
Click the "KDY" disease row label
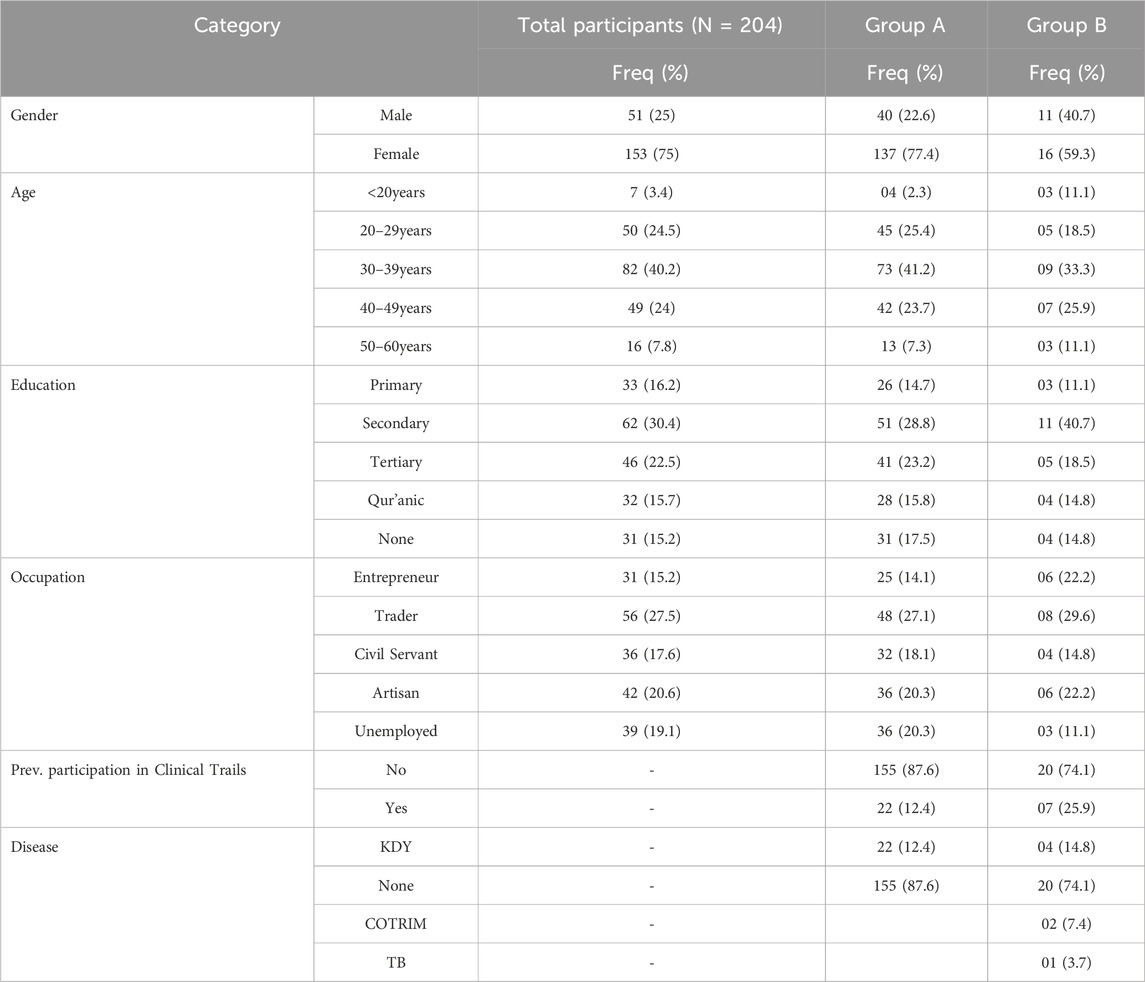coord(395,847)
